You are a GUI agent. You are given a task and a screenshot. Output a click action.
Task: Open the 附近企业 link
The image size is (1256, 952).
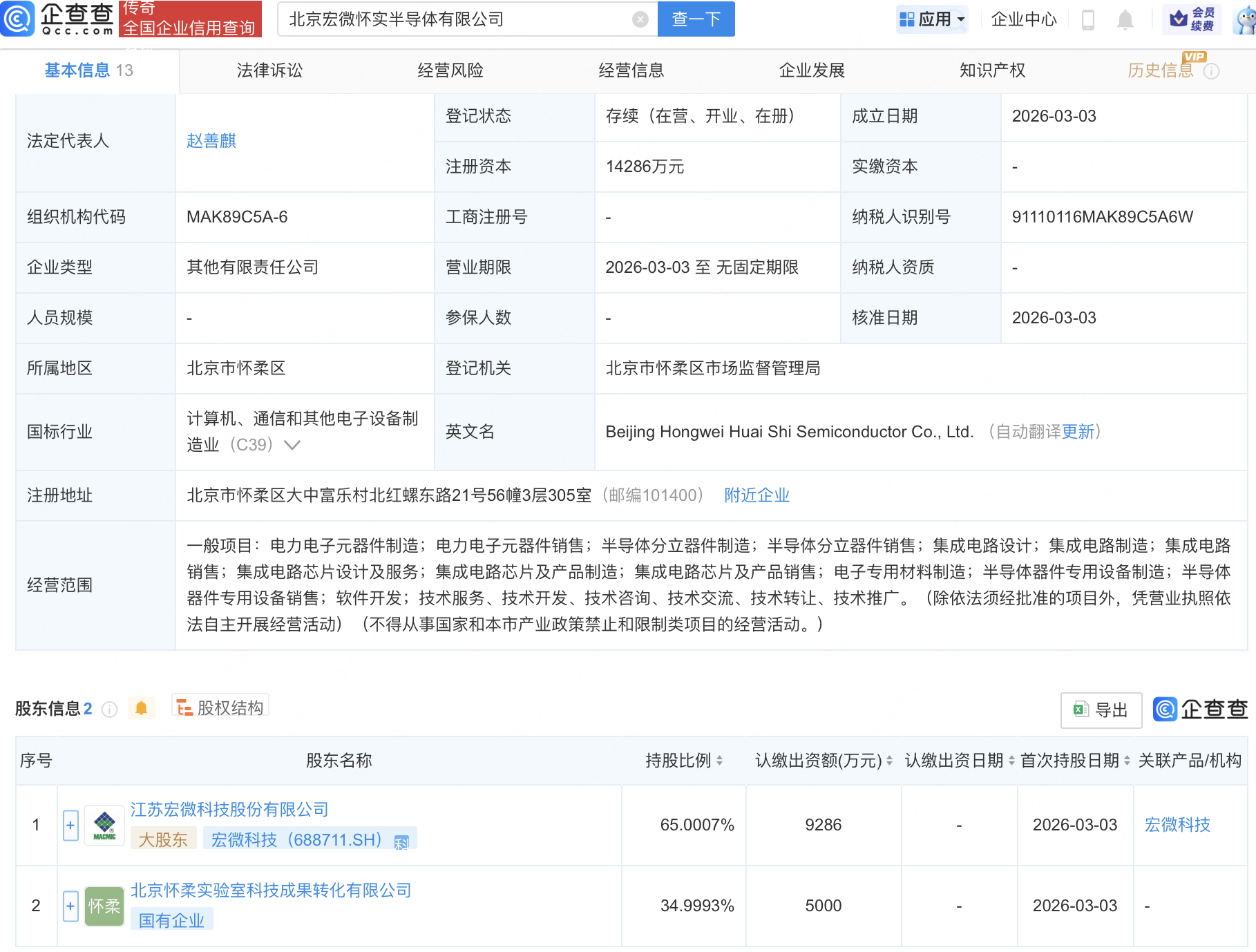(757, 495)
